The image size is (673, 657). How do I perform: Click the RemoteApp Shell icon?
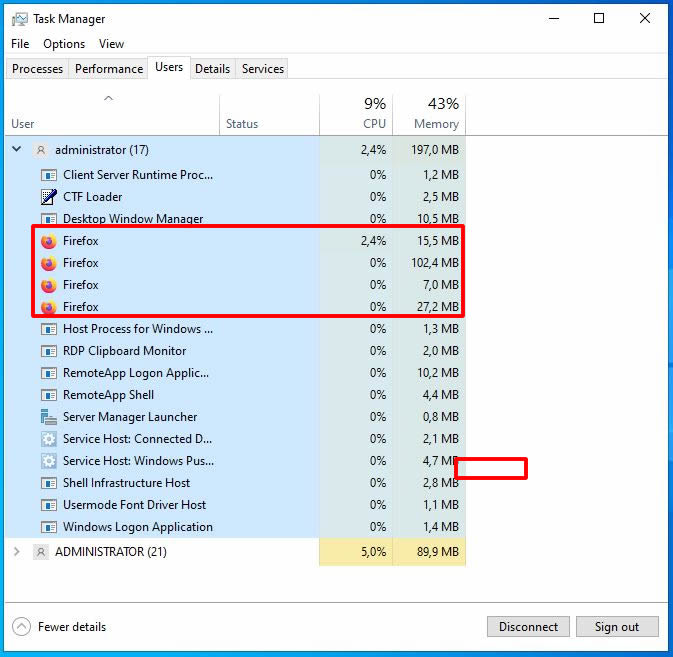point(49,395)
